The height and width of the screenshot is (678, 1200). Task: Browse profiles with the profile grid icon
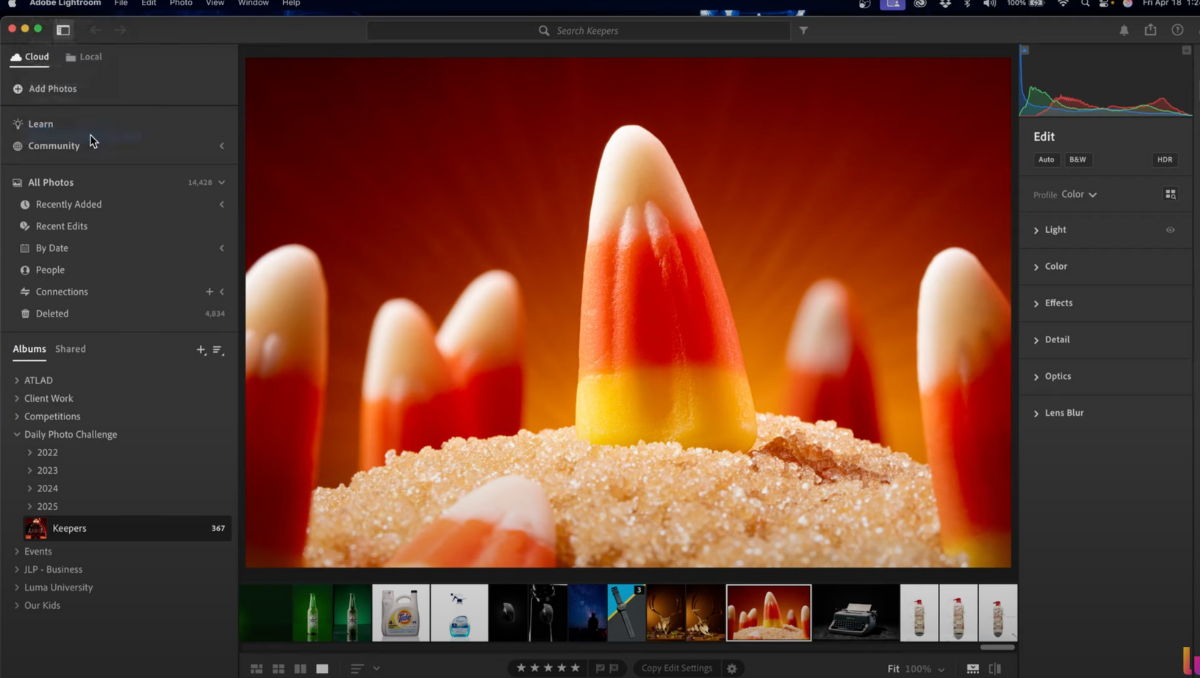coord(1170,194)
